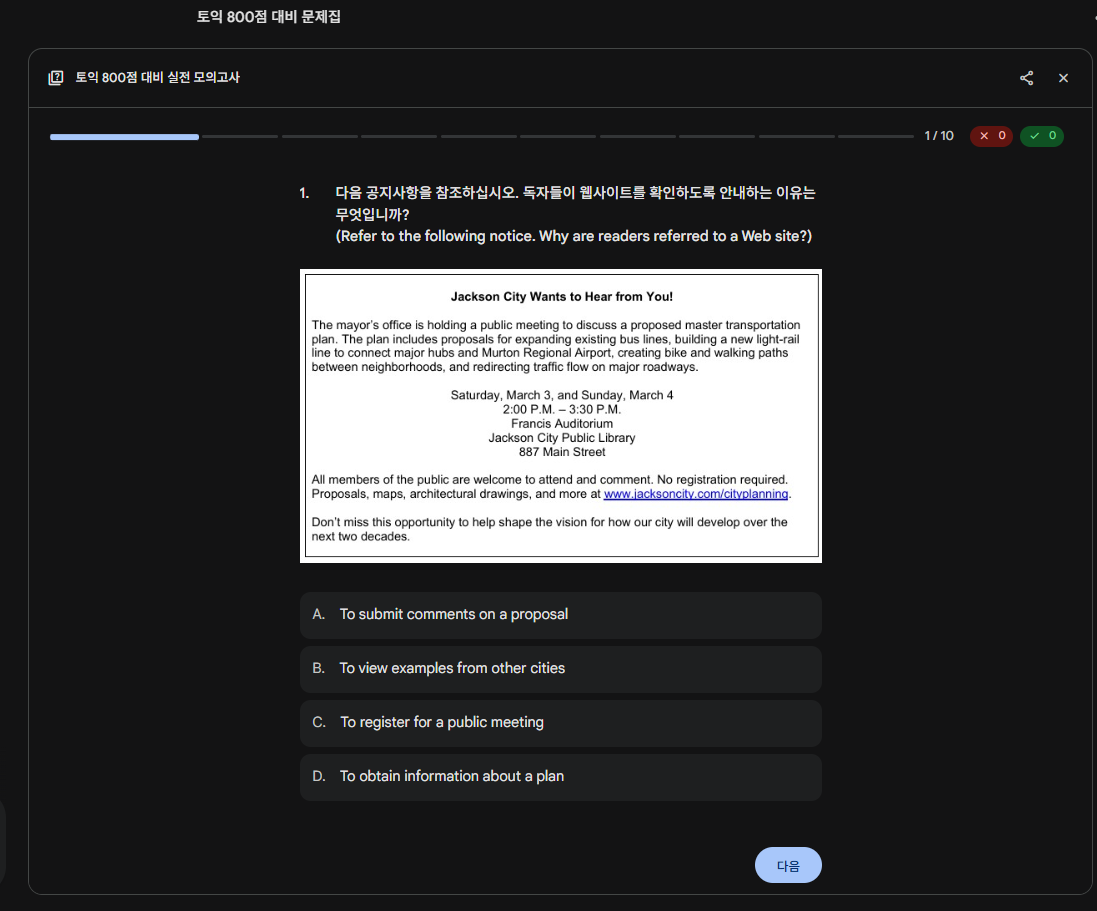Click the notice image of Jackson City
Viewport: 1097px width, 911px height.
(560, 416)
